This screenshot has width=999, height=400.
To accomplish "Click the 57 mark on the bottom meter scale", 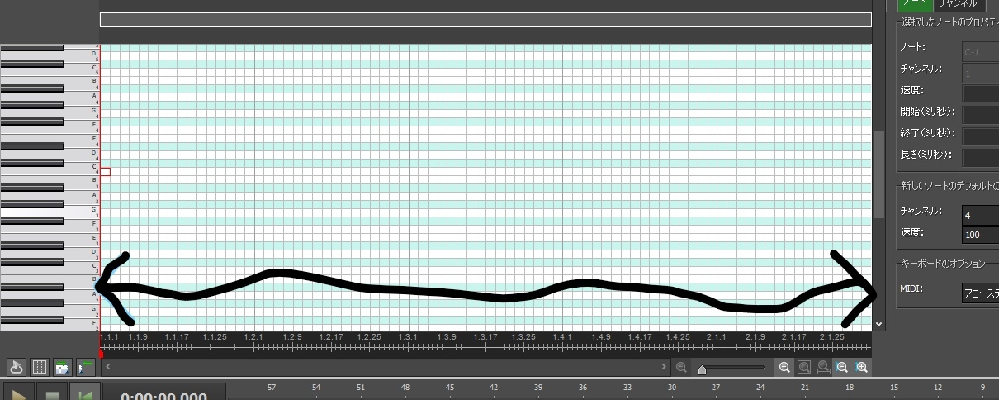I will 272,387.
